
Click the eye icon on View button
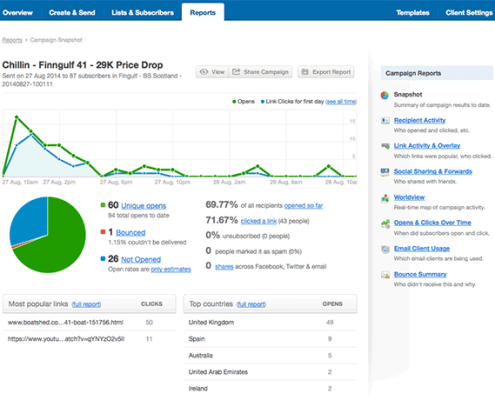tap(204, 72)
